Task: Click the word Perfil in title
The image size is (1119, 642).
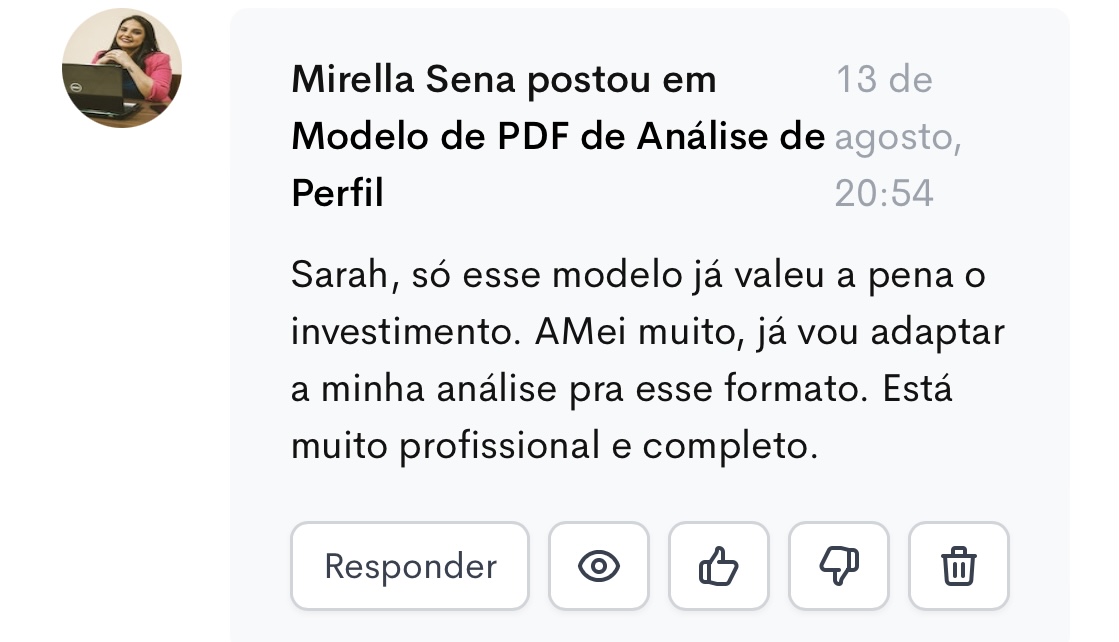Action: [337, 193]
